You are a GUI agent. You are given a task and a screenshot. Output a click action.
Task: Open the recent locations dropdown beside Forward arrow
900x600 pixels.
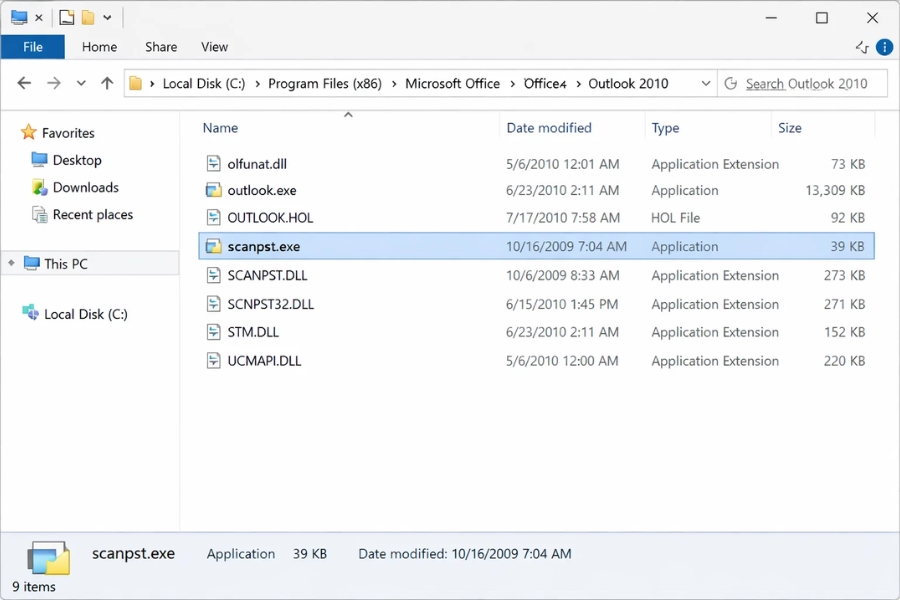click(x=81, y=83)
